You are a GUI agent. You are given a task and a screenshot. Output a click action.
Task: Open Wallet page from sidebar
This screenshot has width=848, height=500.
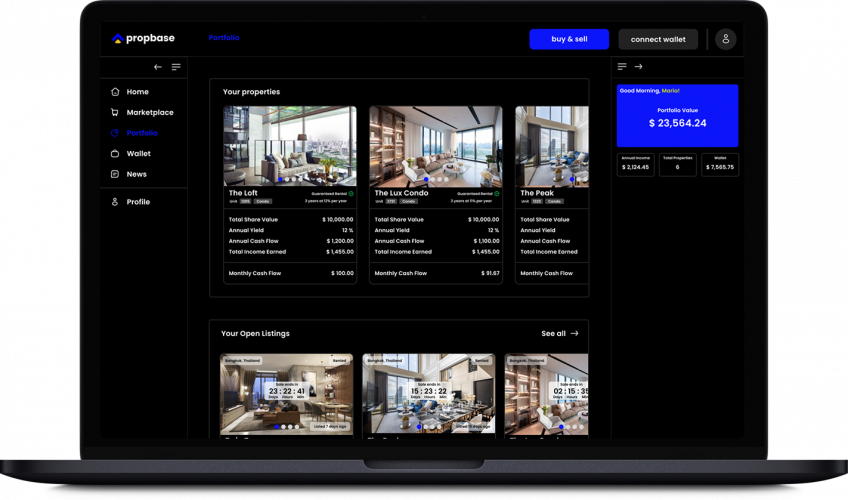[138, 154]
